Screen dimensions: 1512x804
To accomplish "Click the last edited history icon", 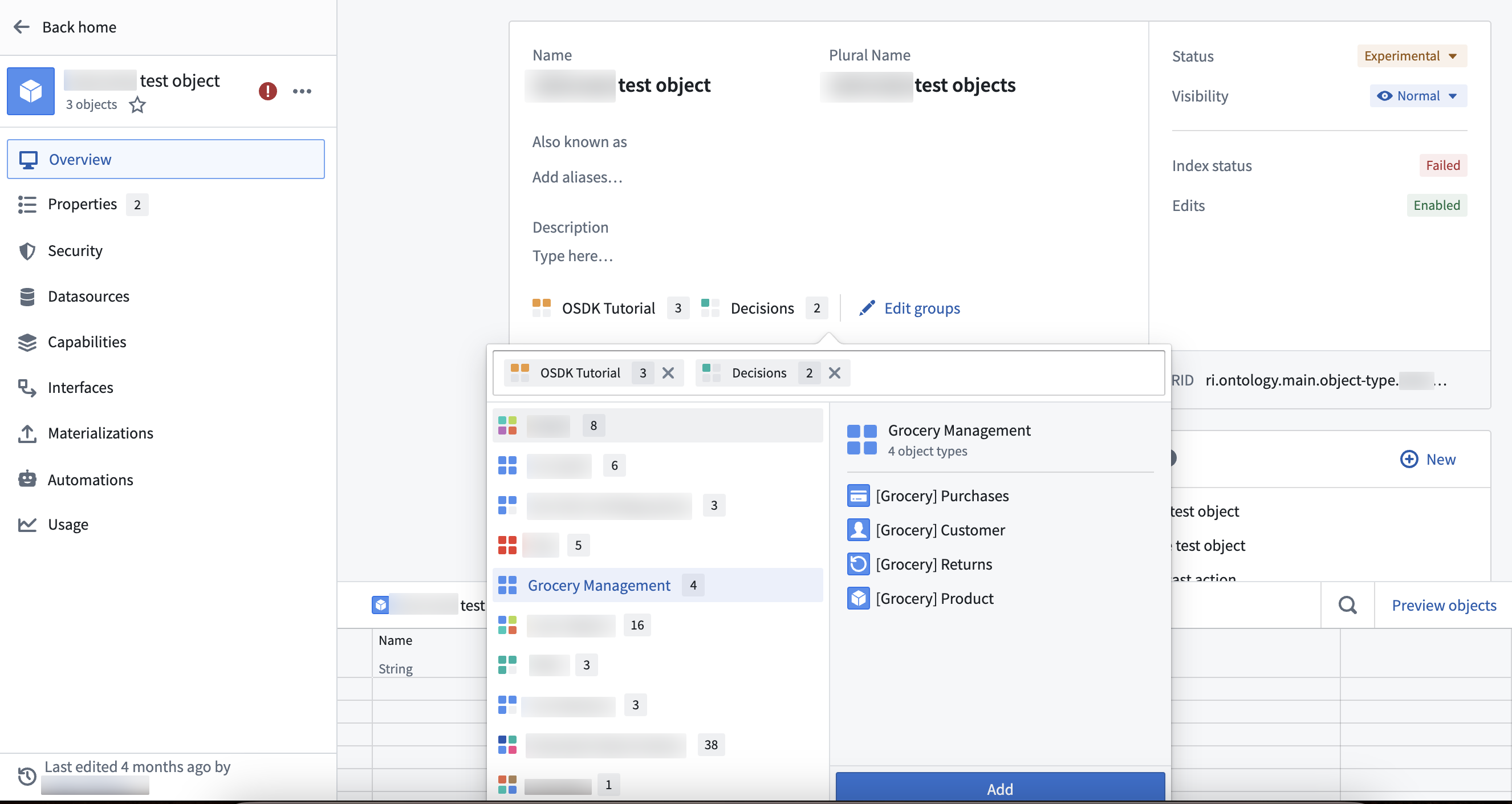I will pyautogui.click(x=27, y=775).
